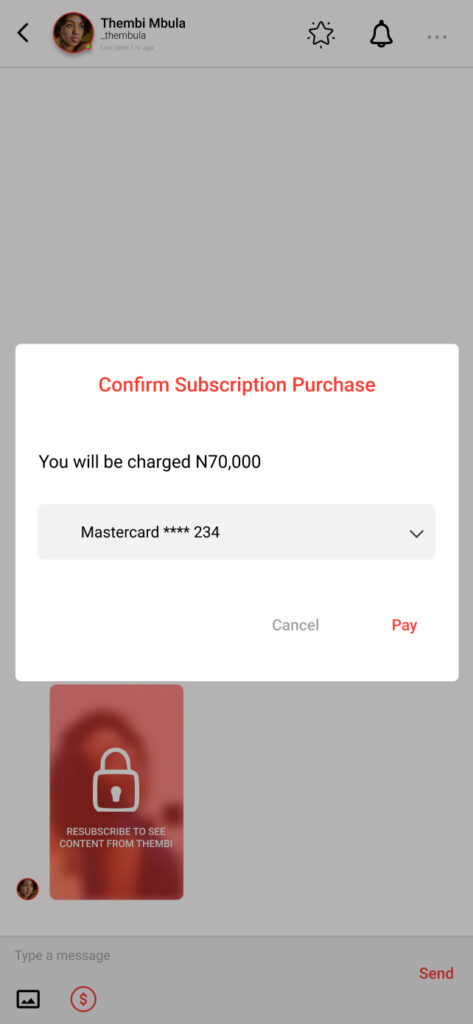Confirm payment with the Pay button
The height and width of the screenshot is (1024, 473).
(404, 625)
